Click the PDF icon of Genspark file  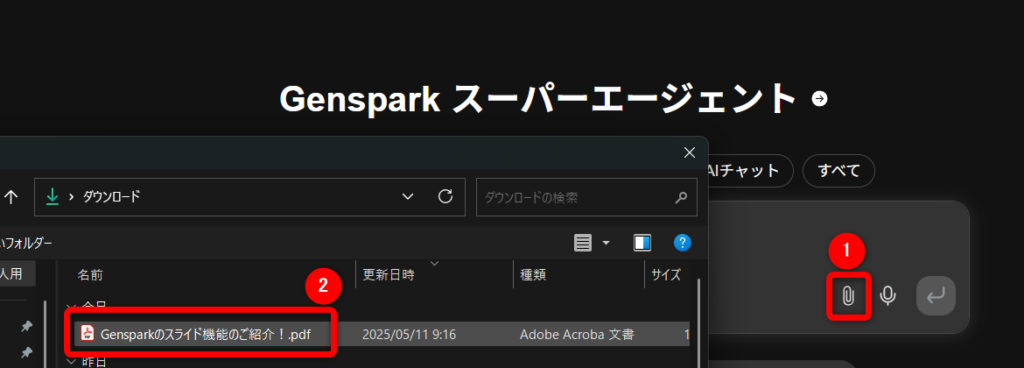pyautogui.click(x=88, y=334)
